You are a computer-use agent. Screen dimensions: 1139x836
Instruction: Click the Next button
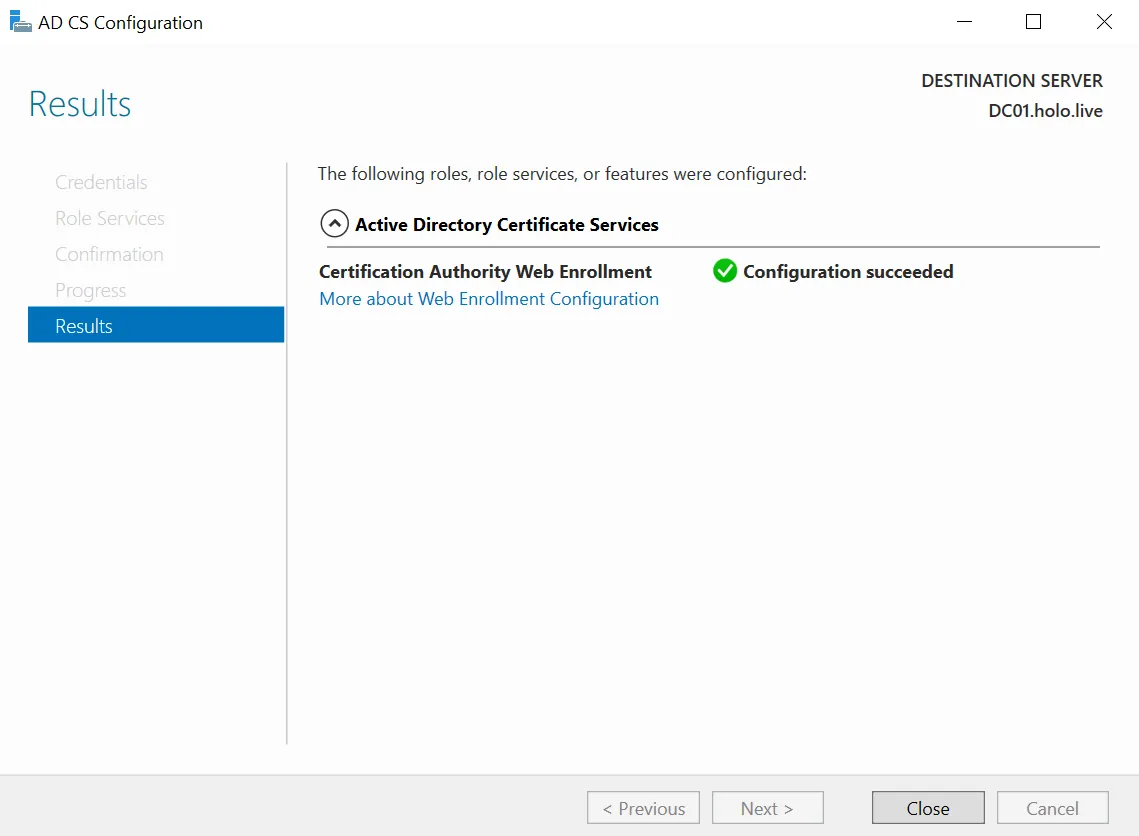tap(767, 808)
